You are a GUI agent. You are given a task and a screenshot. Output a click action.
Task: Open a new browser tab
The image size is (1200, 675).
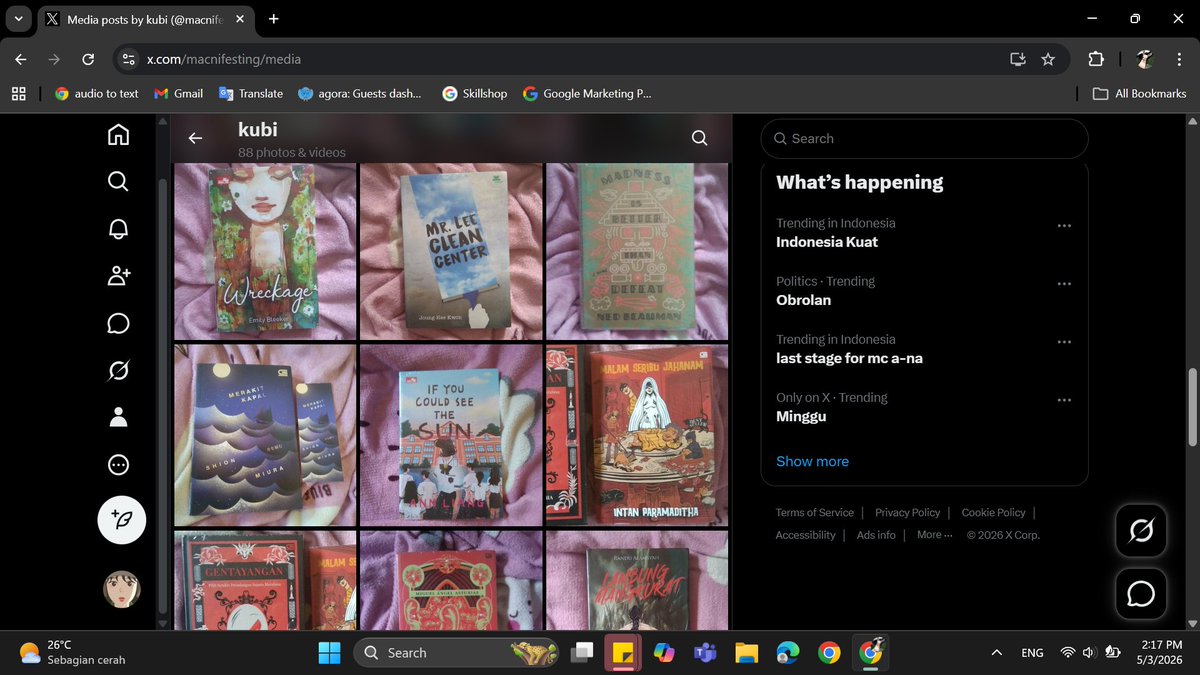(x=274, y=19)
